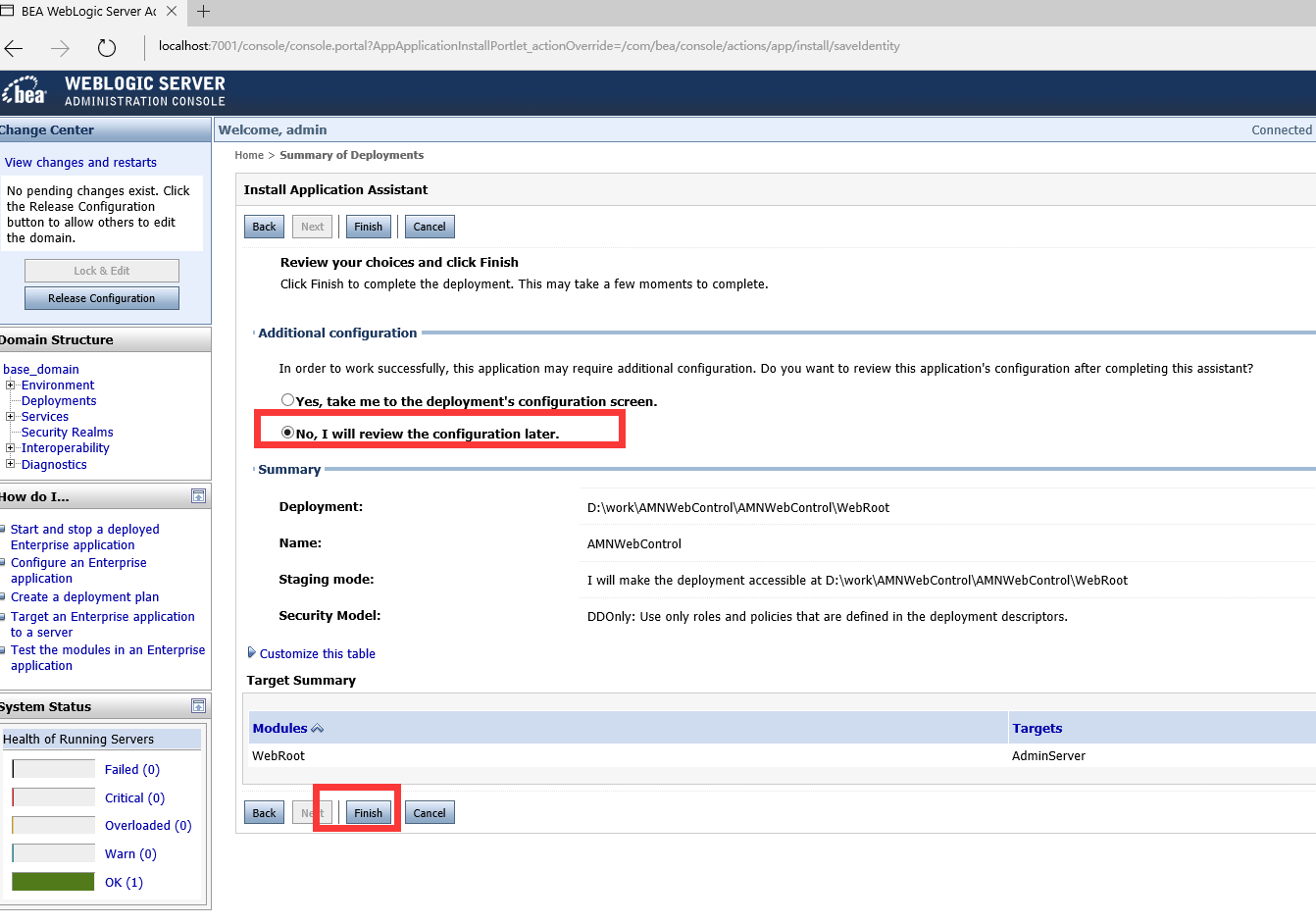Open Interoperability in the domain tree
The image size is (1316, 924).
[66, 448]
